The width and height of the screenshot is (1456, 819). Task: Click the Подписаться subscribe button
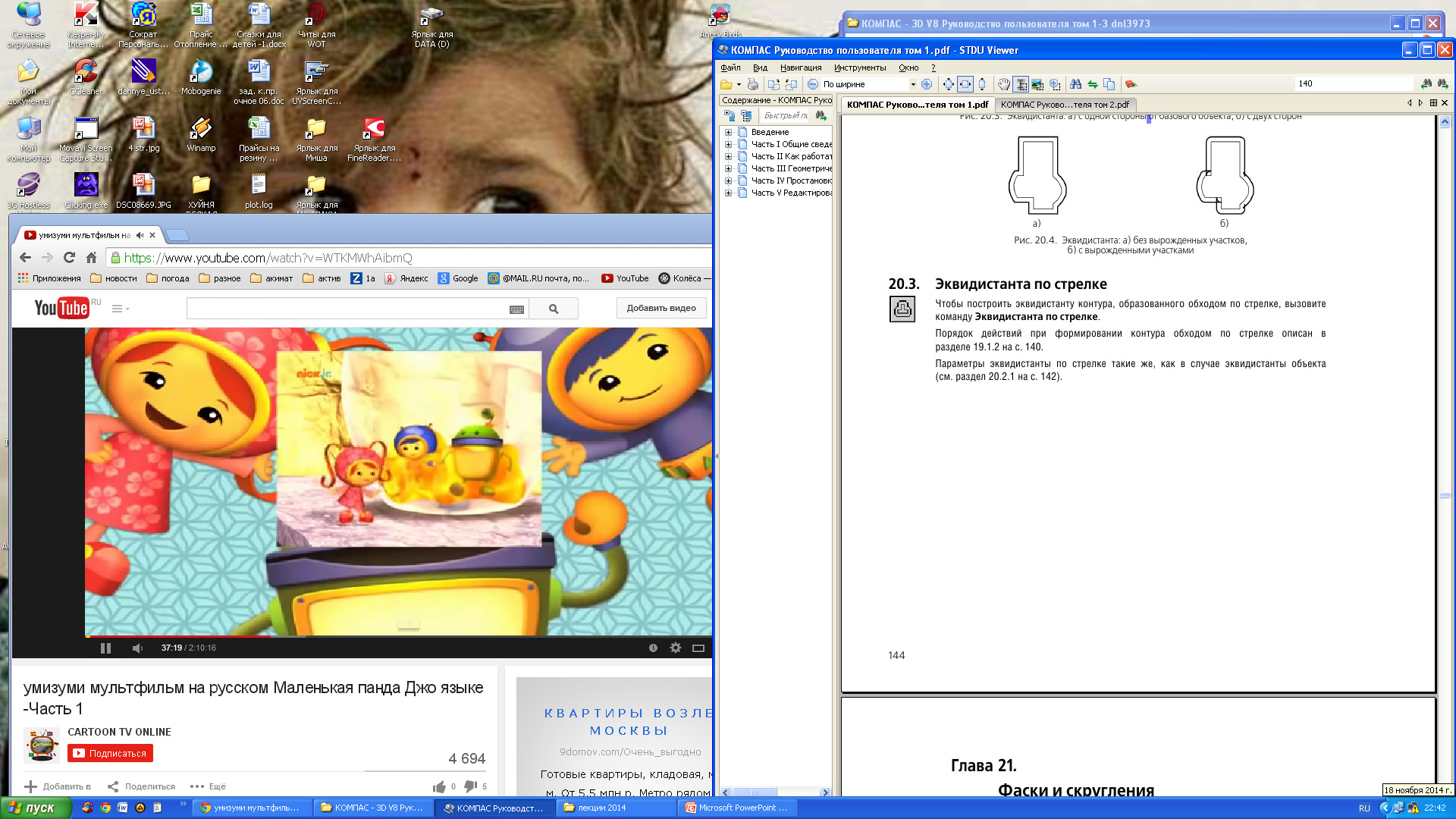coord(110,753)
